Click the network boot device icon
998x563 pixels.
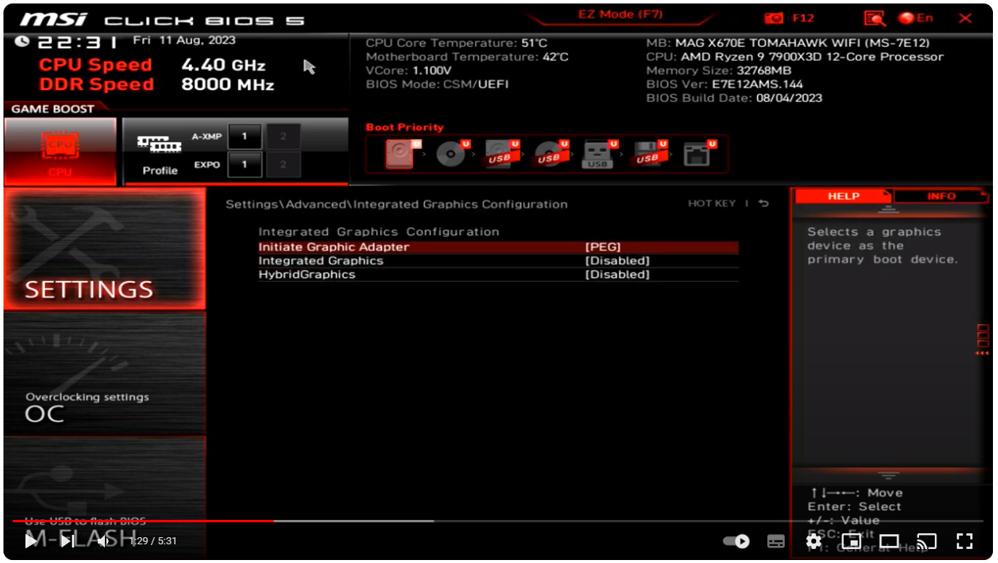coord(699,153)
